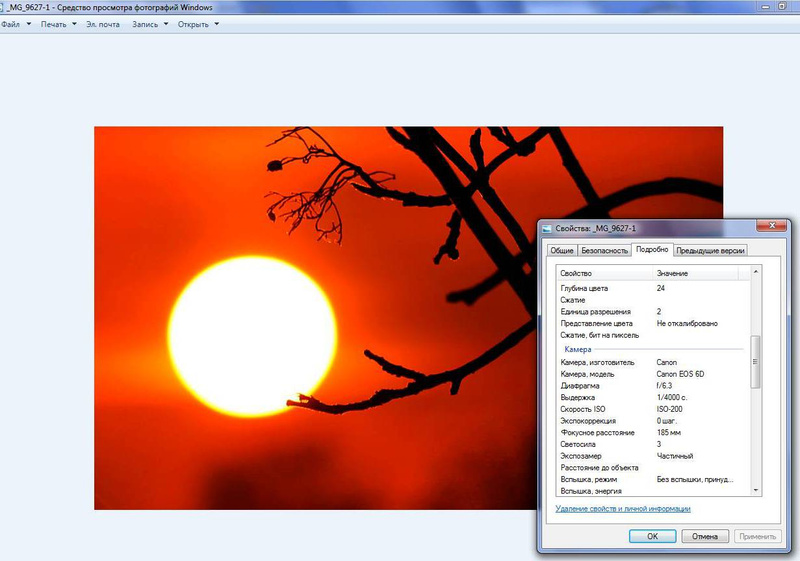The width and height of the screenshot is (800, 561).
Task: Click the Эл. почта toolbar item
Action: (x=103, y=24)
